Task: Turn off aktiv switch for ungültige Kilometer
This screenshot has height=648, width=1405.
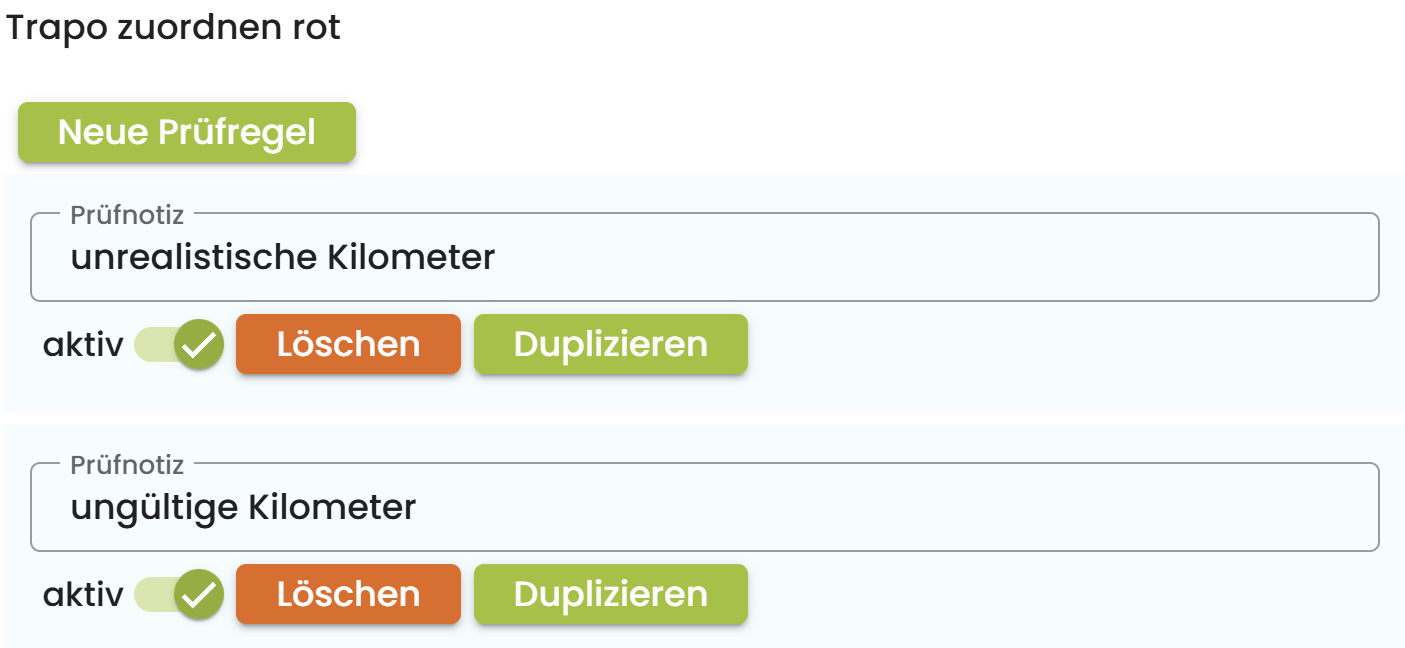Action: click(178, 595)
